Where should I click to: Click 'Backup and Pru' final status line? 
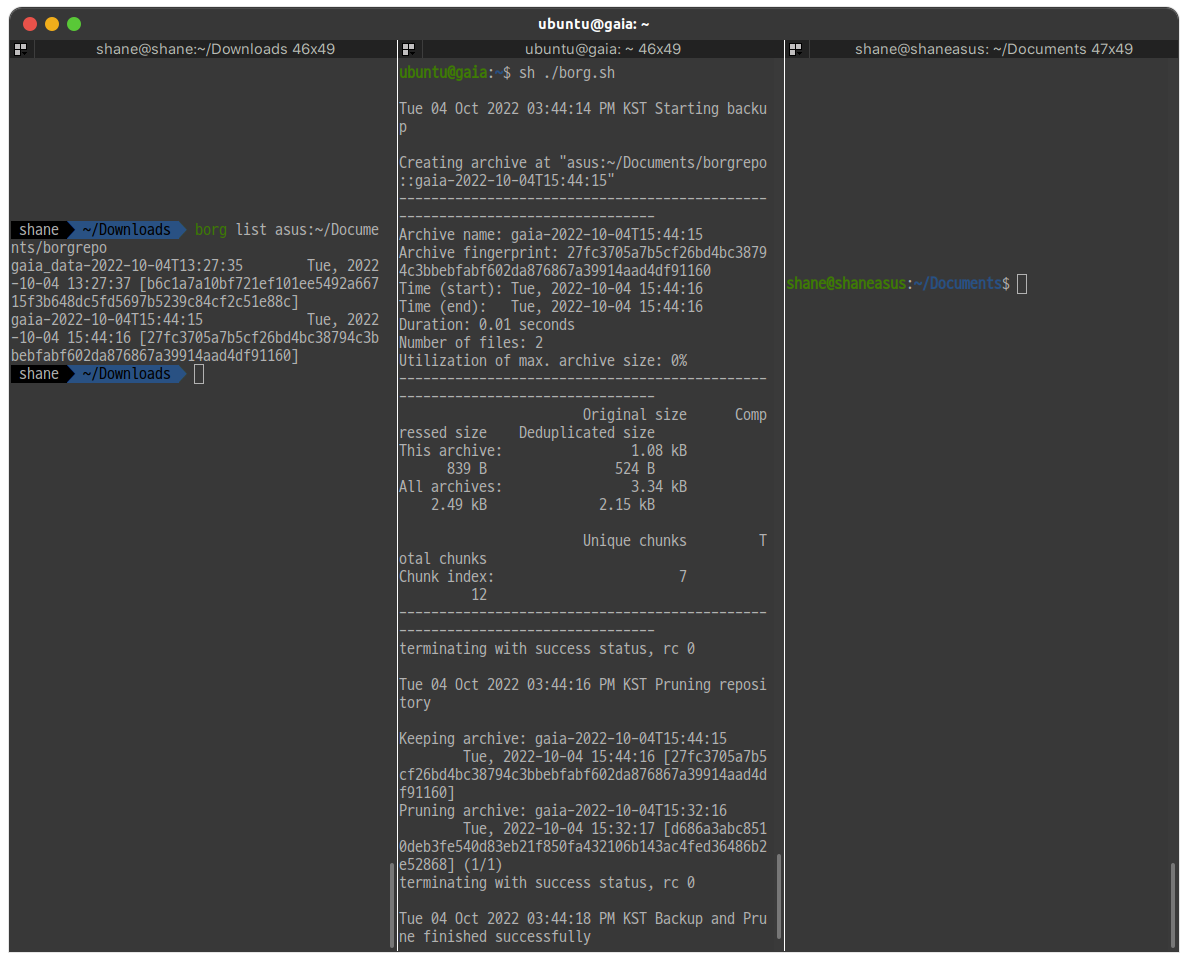click(x=583, y=919)
